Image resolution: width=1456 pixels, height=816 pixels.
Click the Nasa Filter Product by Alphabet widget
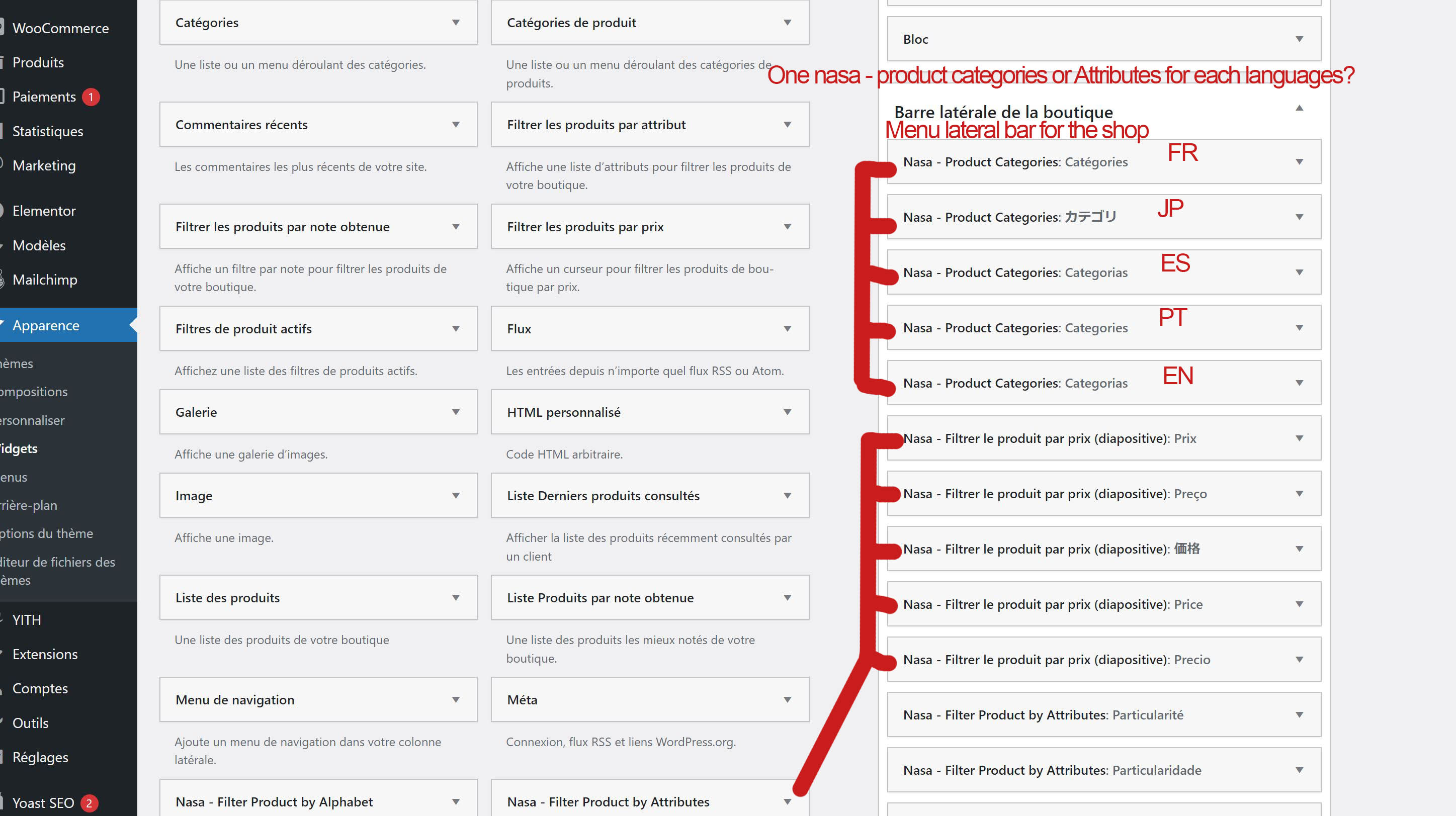pos(274,801)
